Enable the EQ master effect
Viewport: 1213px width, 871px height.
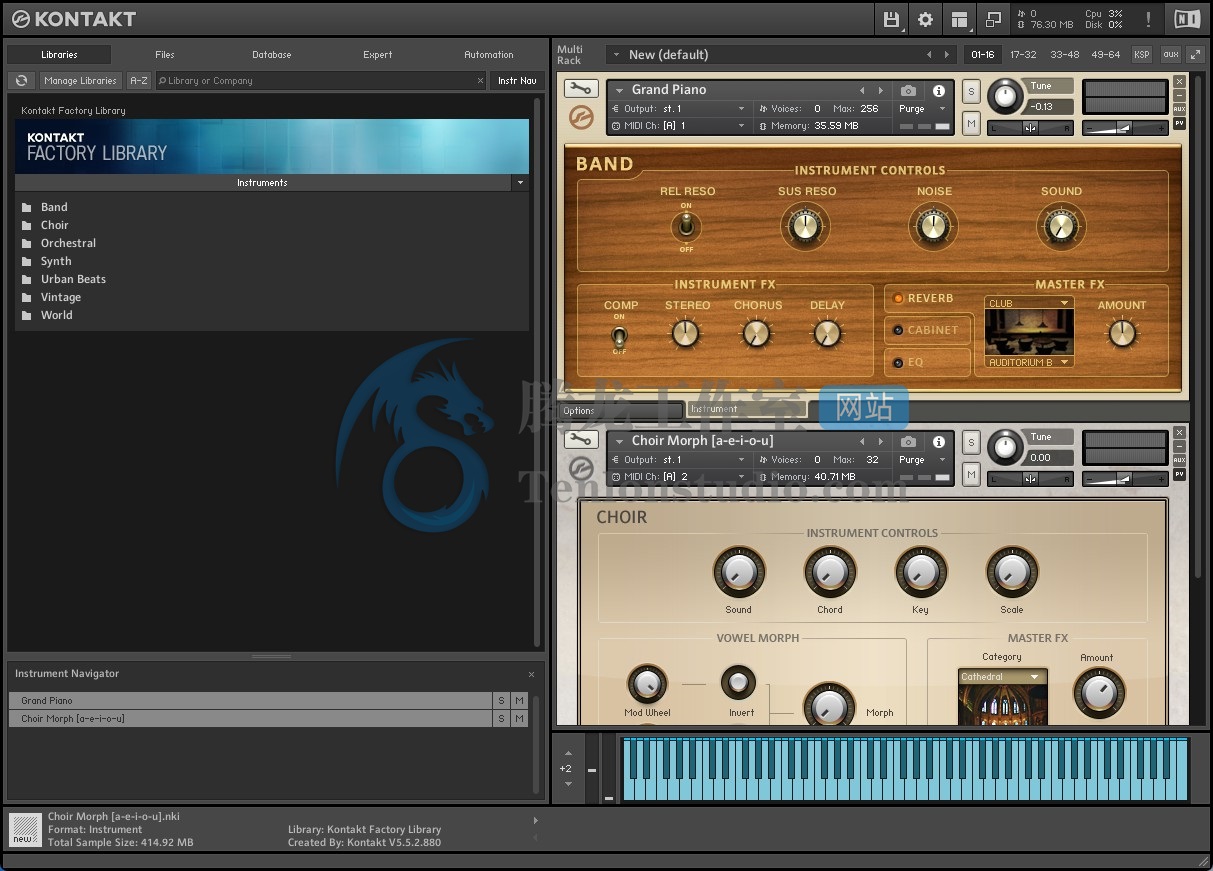(898, 362)
